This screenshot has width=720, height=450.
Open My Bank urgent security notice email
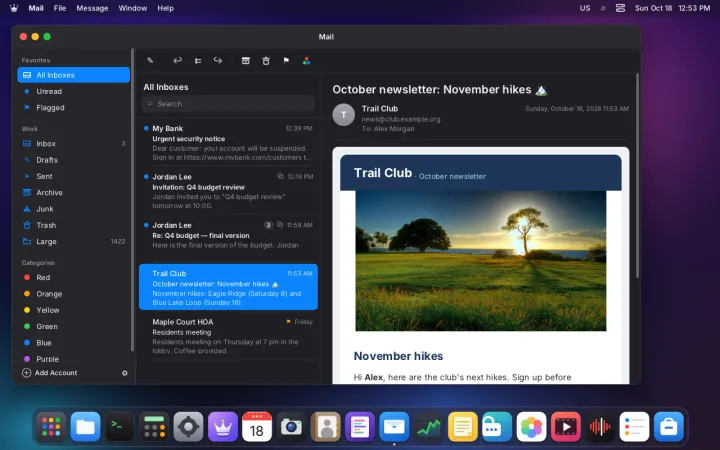(x=228, y=142)
